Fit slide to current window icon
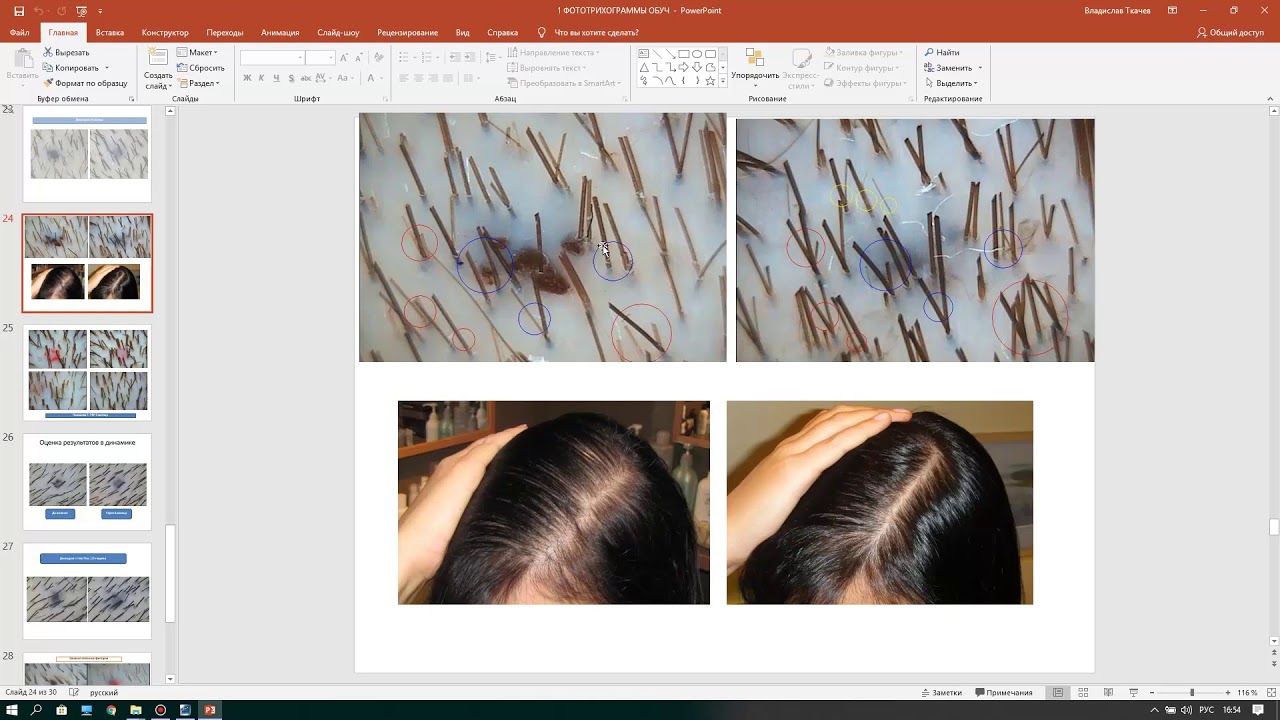The height and width of the screenshot is (720, 1280). pyautogui.click(x=1269, y=692)
